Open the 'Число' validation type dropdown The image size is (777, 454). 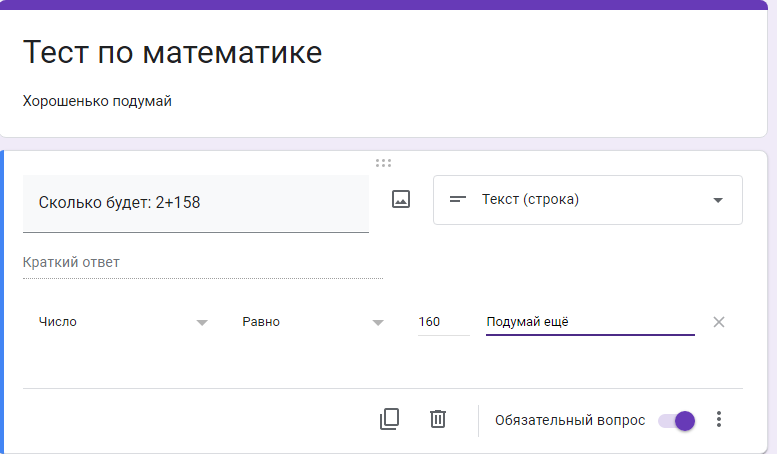(123, 322)
